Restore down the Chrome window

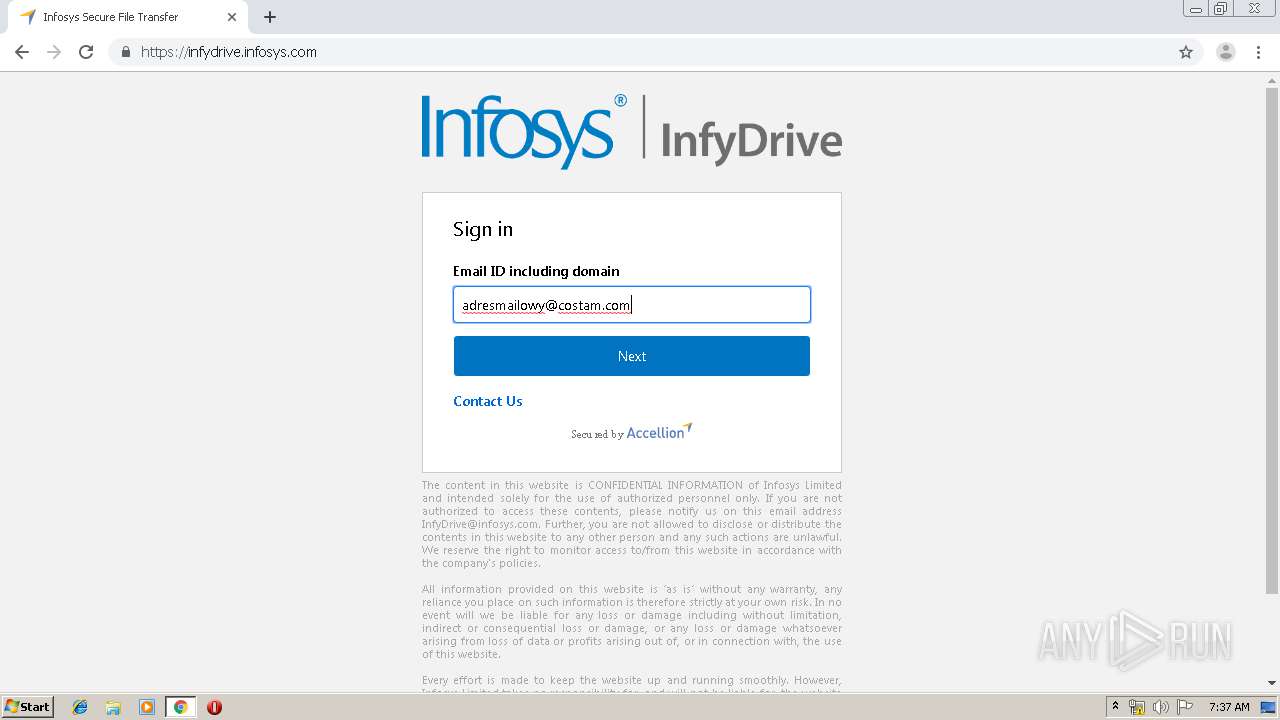click(x=1221, y=9)
